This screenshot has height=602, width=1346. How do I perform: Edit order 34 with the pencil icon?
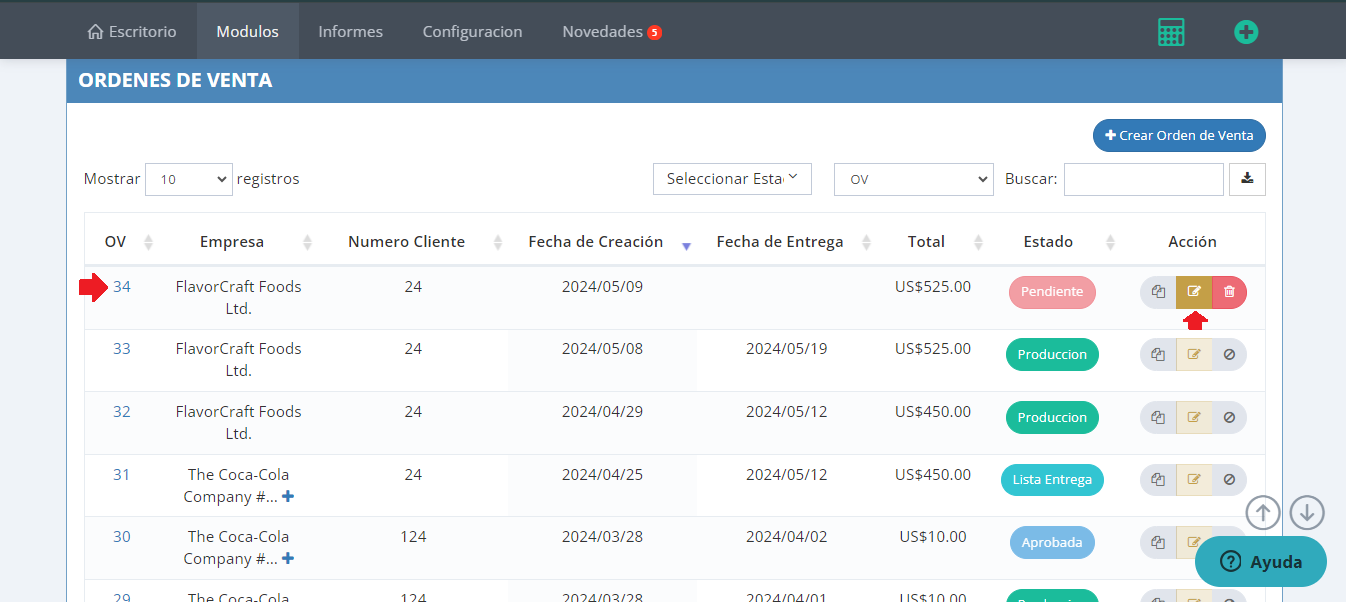[x=1194, y=292]
